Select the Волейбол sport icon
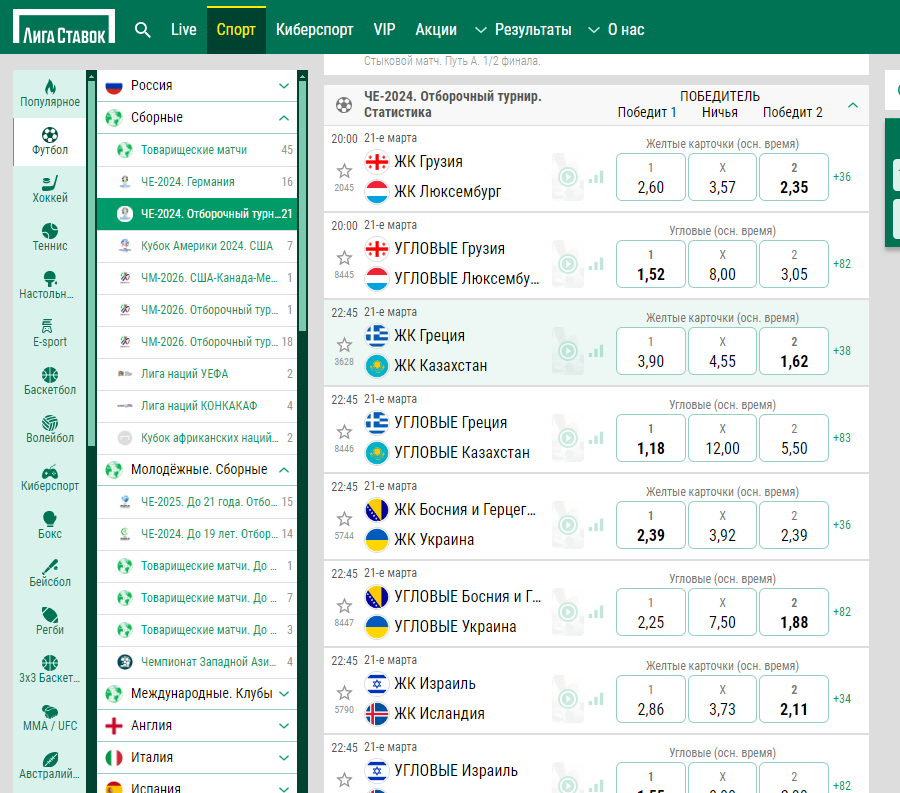The height and width of the screenshot is (793, 900). pyautogui.click(x=50, y=423)
